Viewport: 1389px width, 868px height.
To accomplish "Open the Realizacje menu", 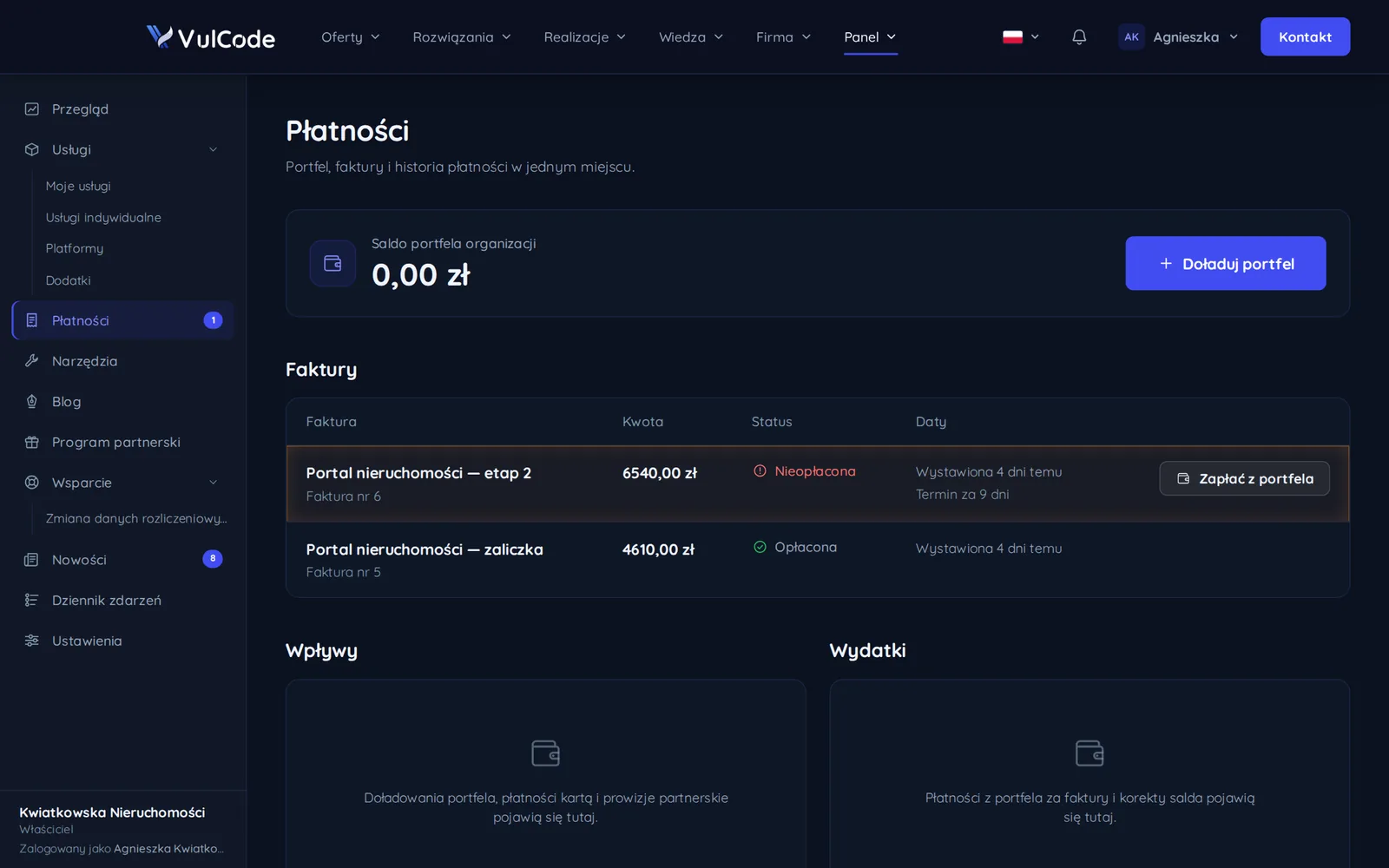I will [x=584, y=36].
